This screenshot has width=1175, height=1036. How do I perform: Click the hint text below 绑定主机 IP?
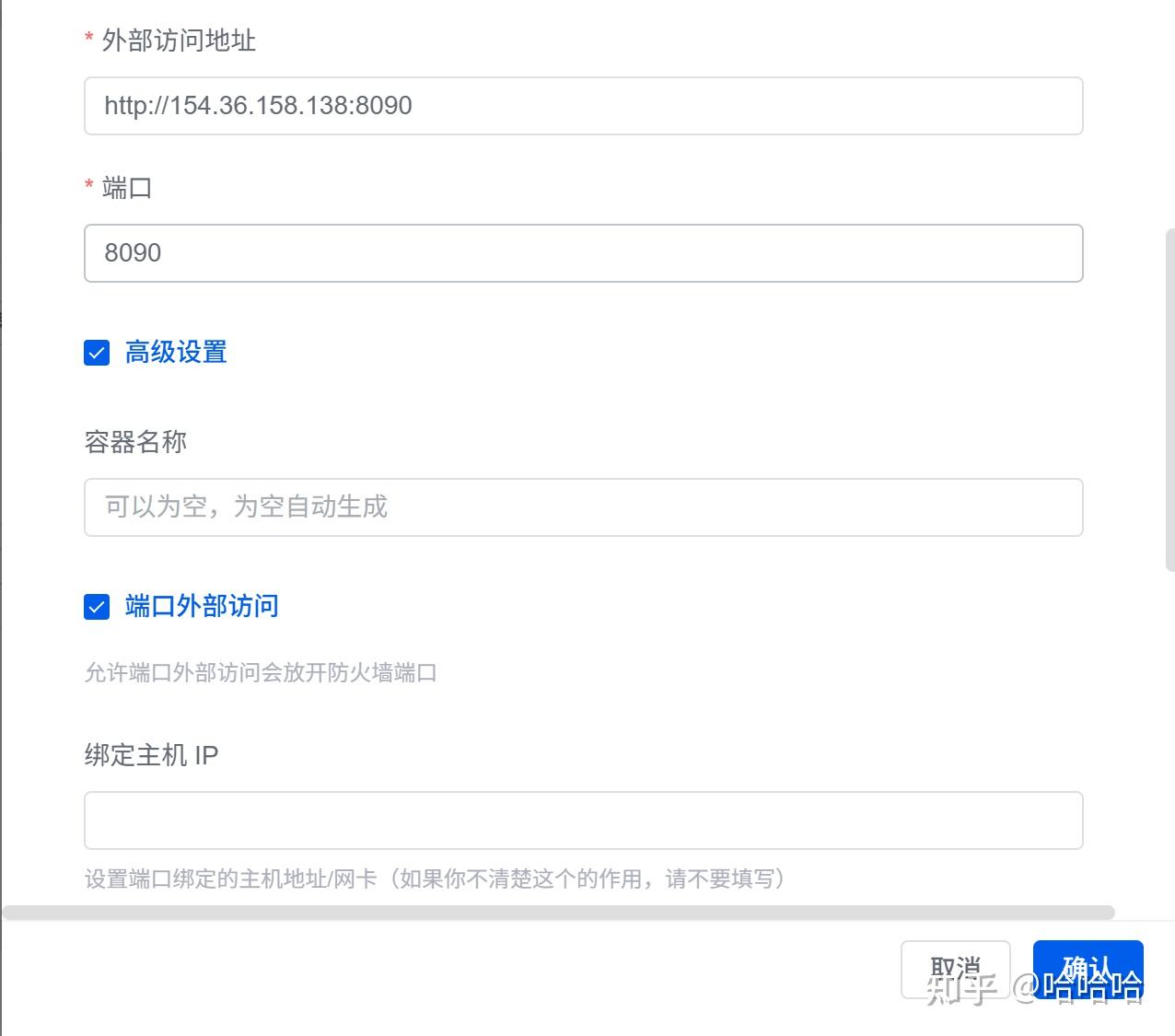tap(435, 879)
